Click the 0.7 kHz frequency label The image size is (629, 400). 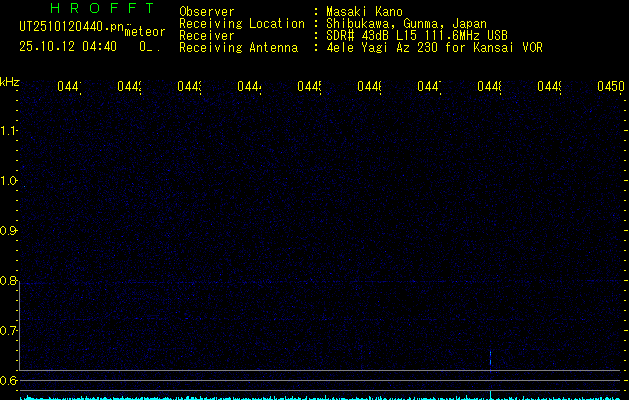click(x=9, y=331)
